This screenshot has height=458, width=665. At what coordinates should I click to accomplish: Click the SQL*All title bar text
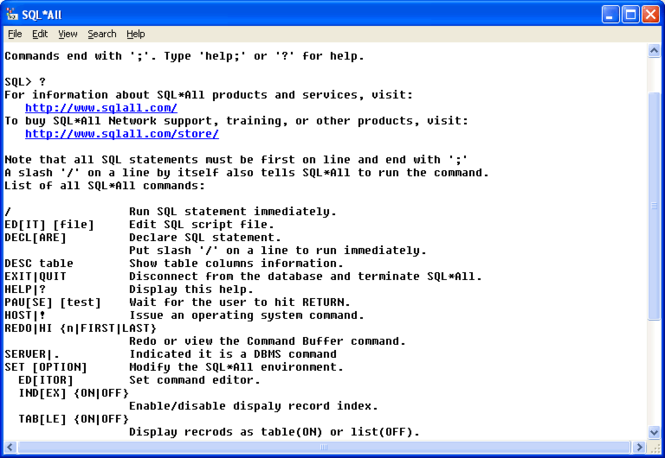(42, 15)
